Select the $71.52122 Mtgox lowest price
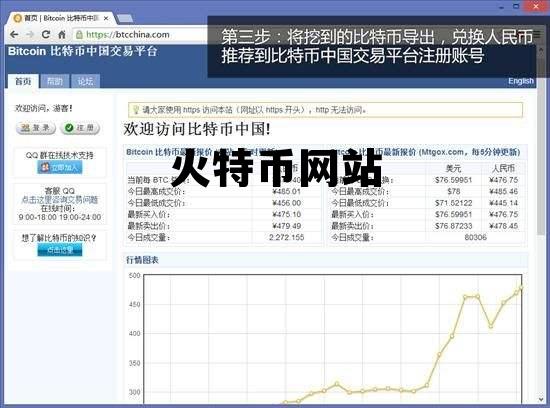The image size is (550, 408). coord(454,203)
